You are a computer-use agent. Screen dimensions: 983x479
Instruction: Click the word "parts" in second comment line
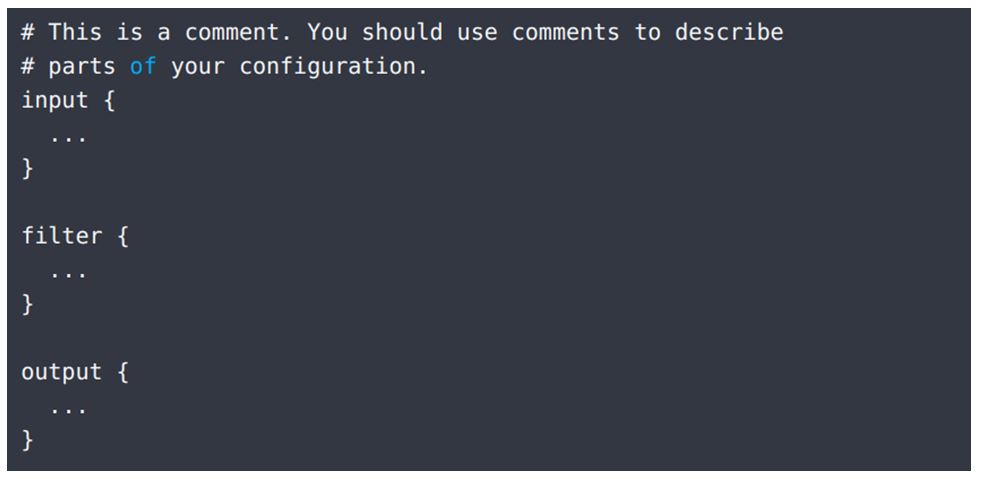coord(82,67)
